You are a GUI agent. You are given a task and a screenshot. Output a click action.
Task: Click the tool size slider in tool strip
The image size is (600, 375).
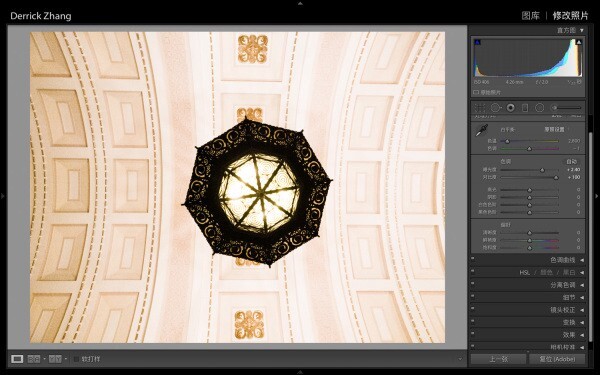coord(568,108)
